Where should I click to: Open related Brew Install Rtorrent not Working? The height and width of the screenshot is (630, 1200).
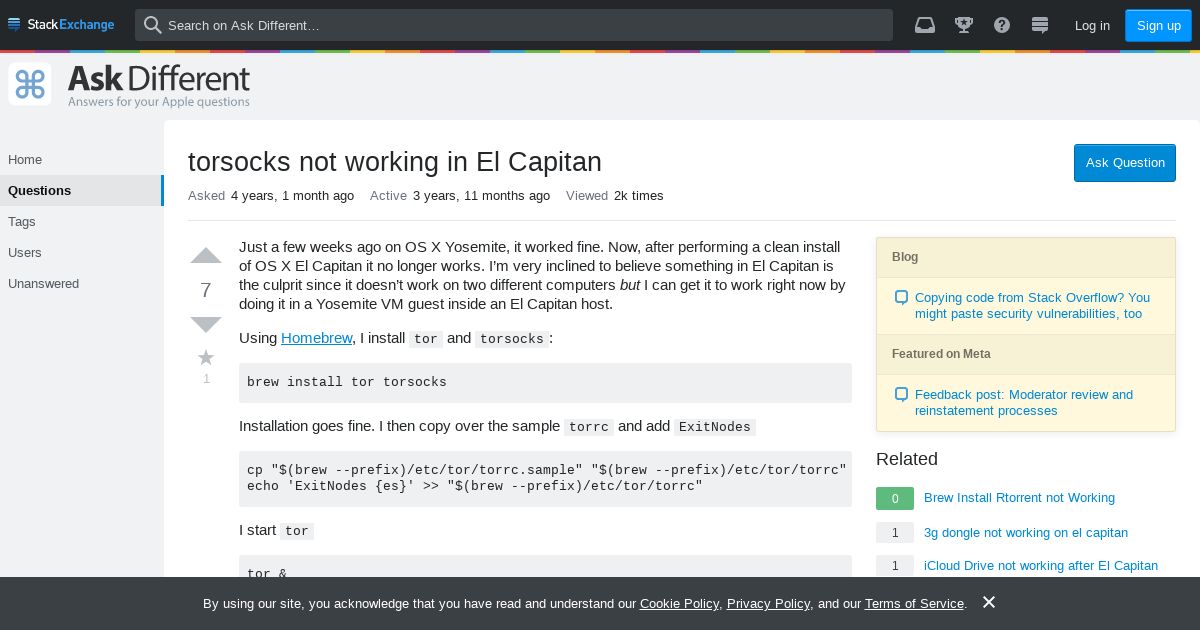coord(1019,498)
